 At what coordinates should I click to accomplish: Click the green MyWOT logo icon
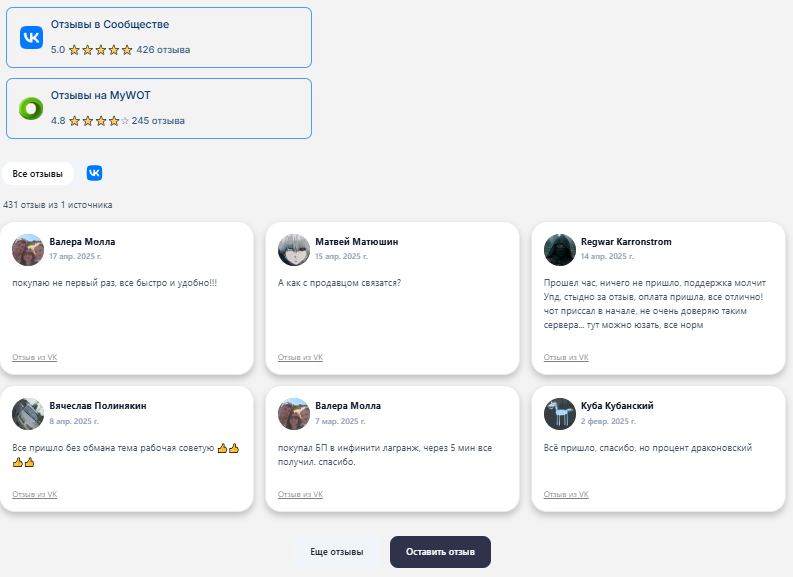coord(31,108)
